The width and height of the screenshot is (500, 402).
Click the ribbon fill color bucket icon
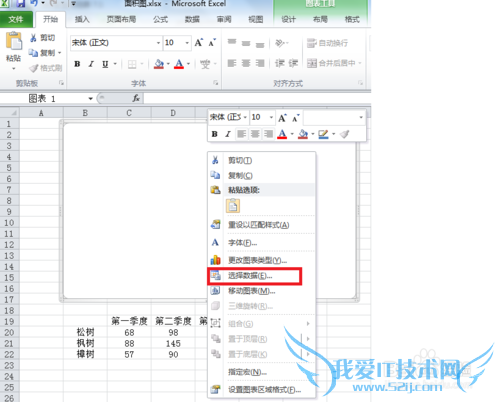[159, 64]
